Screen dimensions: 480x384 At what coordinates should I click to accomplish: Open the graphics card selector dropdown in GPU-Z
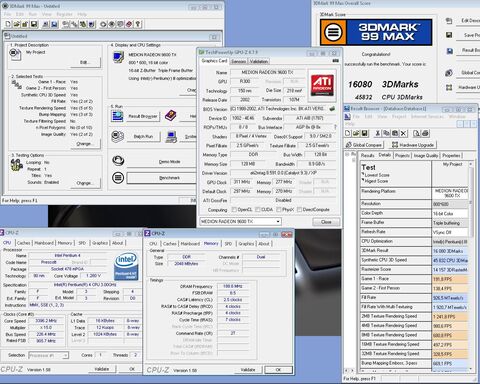[278, 221]
